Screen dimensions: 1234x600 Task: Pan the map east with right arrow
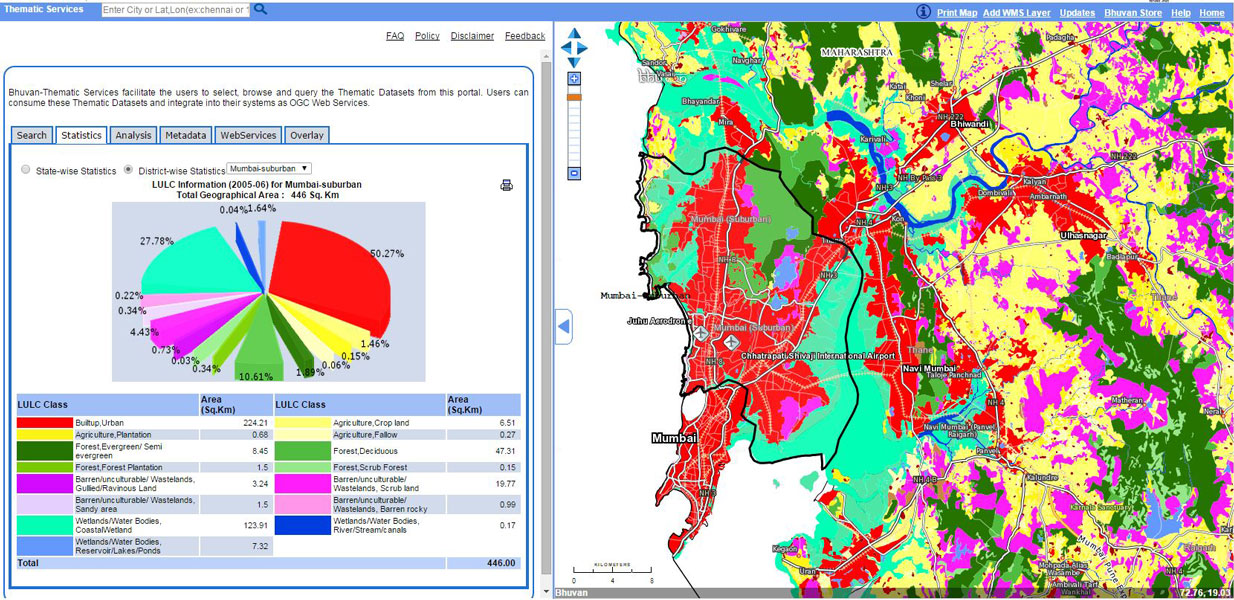tap(583, 47)
